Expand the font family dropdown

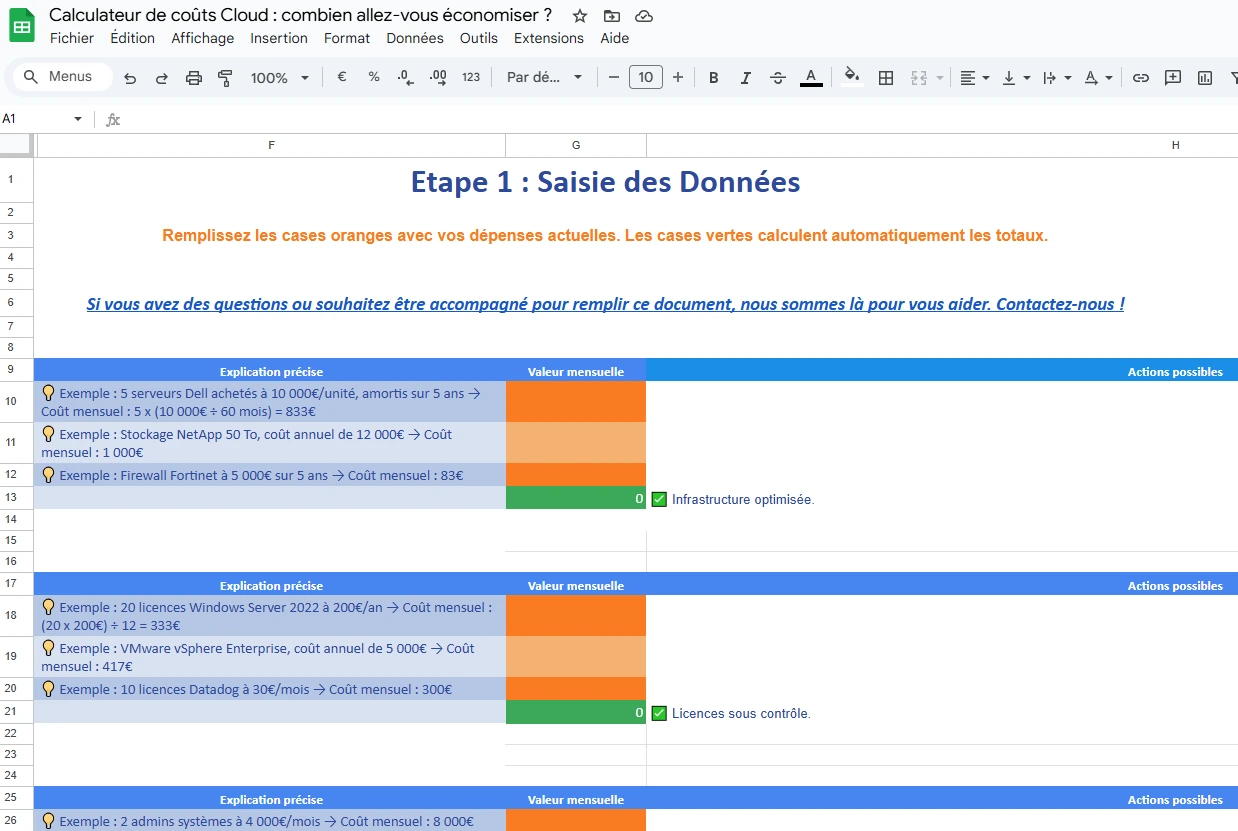[544, 77]
